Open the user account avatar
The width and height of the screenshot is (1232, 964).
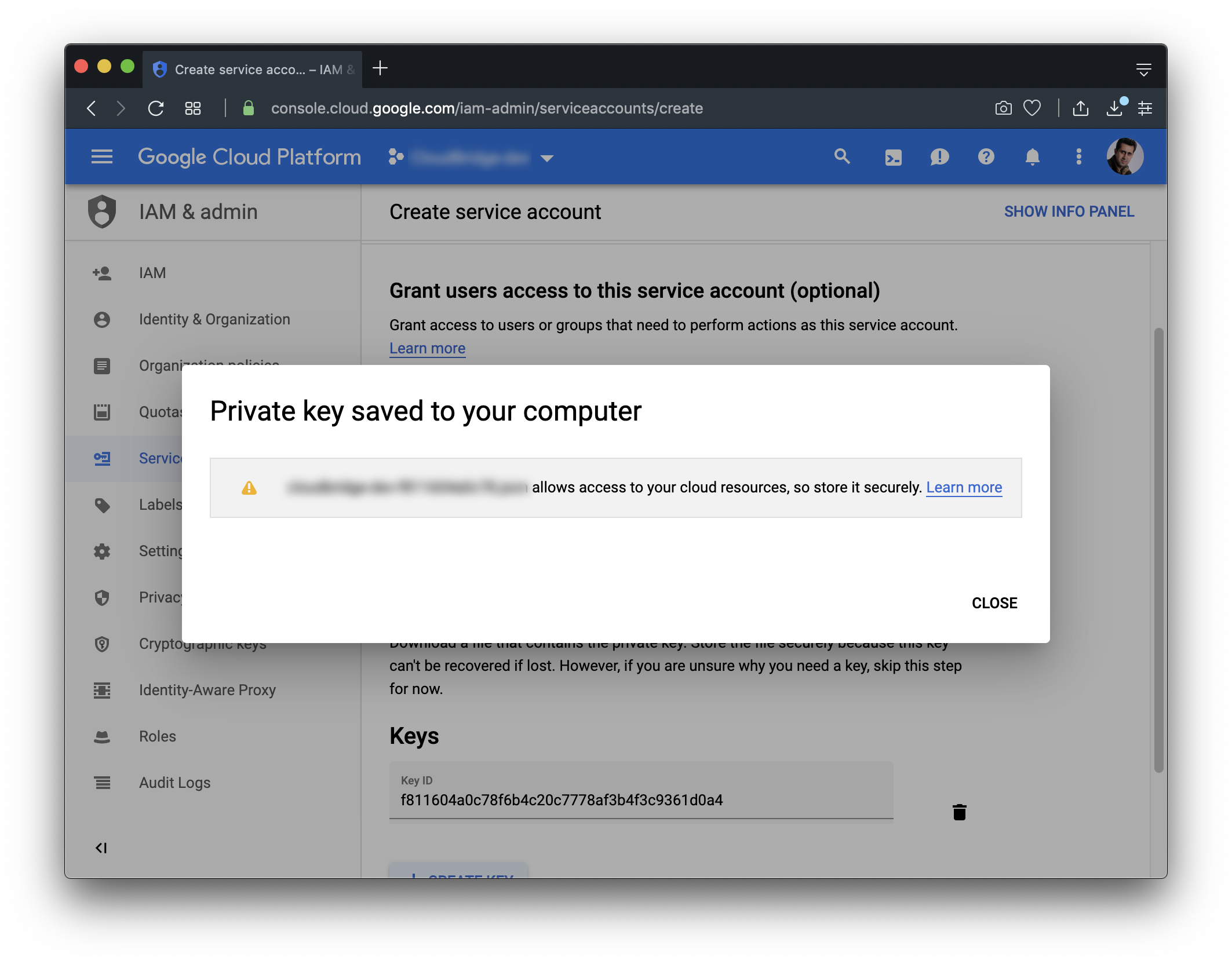1124,156
